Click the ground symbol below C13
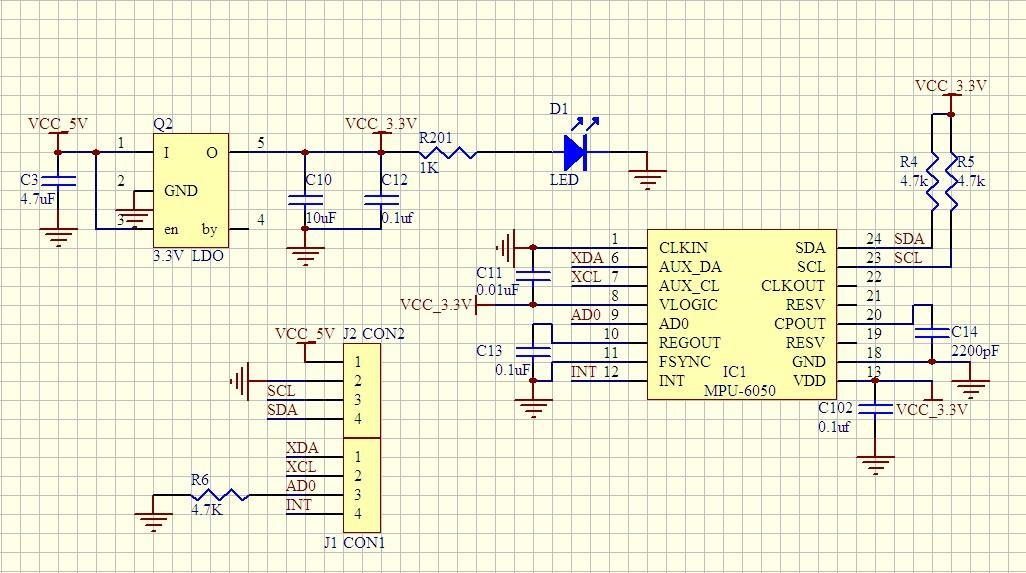Screen dimensions: 1026x573 pyautogui.click(x=533, y=408)
